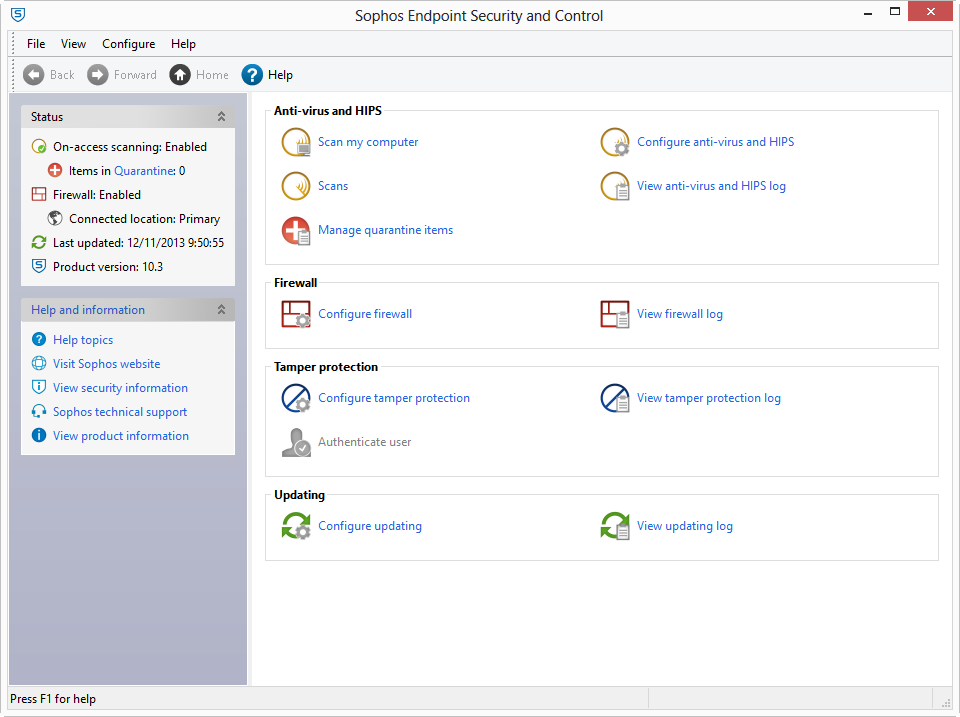Open Sophos technical support link
Image resolution: width=960 pixels, height=717 pixels.
pos(120,412)
